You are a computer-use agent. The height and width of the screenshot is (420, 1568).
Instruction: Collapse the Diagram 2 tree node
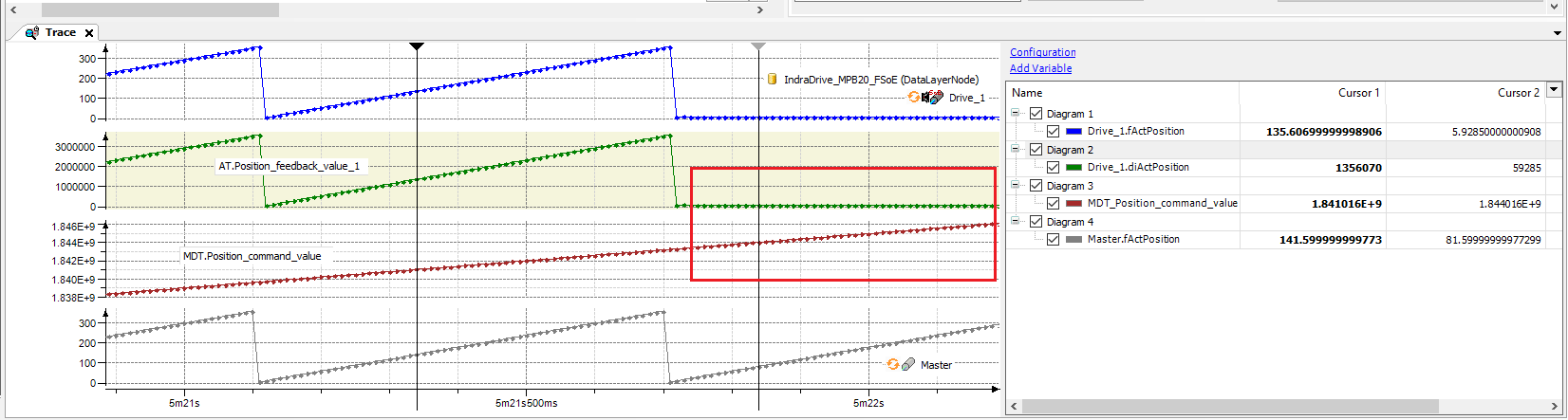(x=1017, y=150)
